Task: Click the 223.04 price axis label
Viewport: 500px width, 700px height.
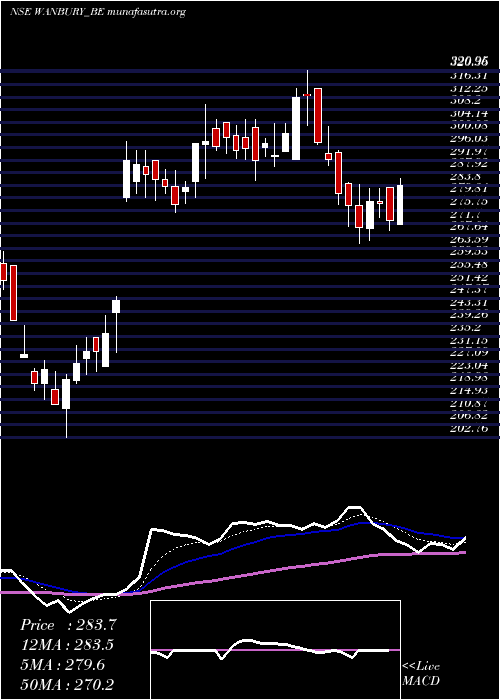Action: [468, 366]
